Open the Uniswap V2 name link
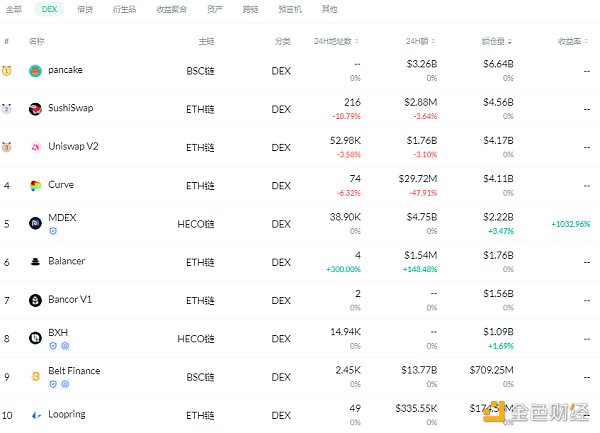The width and height of the screenshot is (600, 433). click(73, 147)
